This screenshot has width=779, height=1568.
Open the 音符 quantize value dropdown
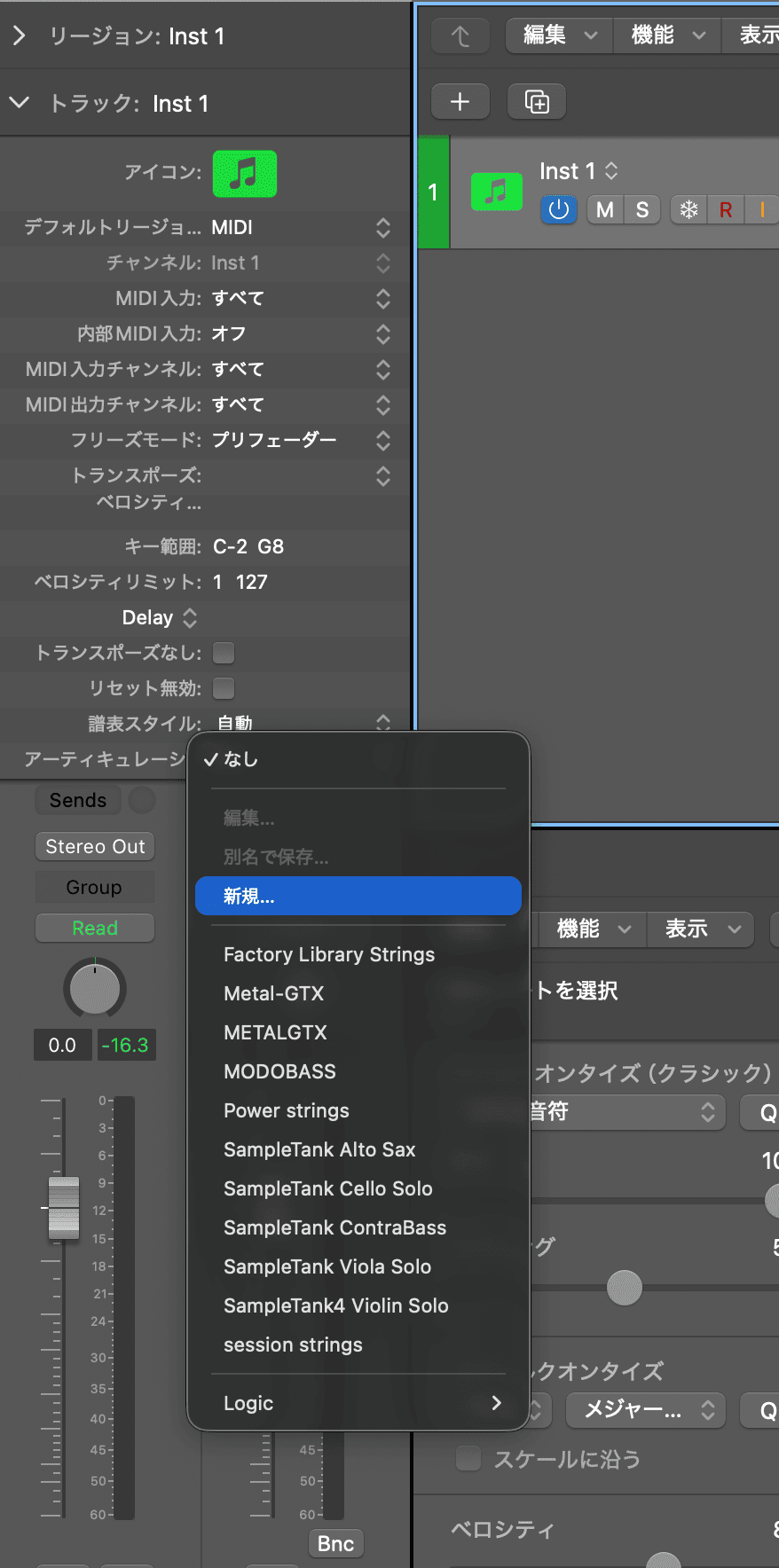626,1111
